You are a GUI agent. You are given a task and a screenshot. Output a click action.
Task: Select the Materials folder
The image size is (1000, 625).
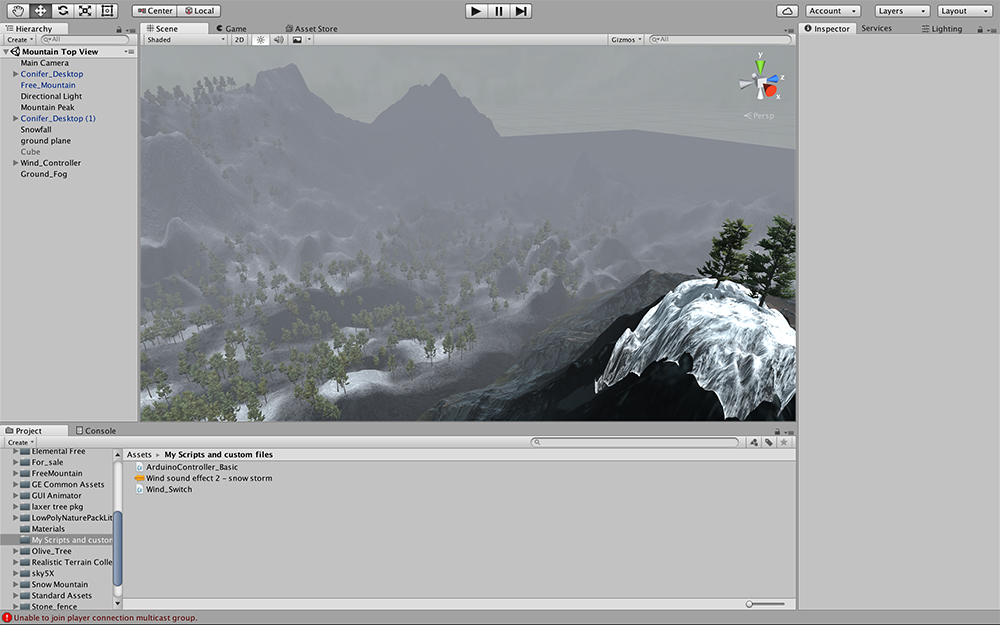coord(42,529)
